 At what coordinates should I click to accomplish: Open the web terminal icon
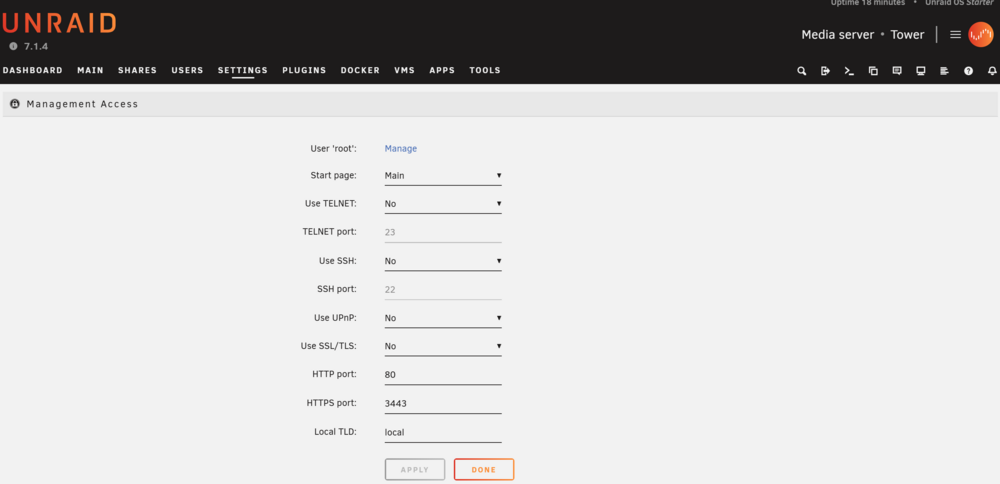pos(849,71)
